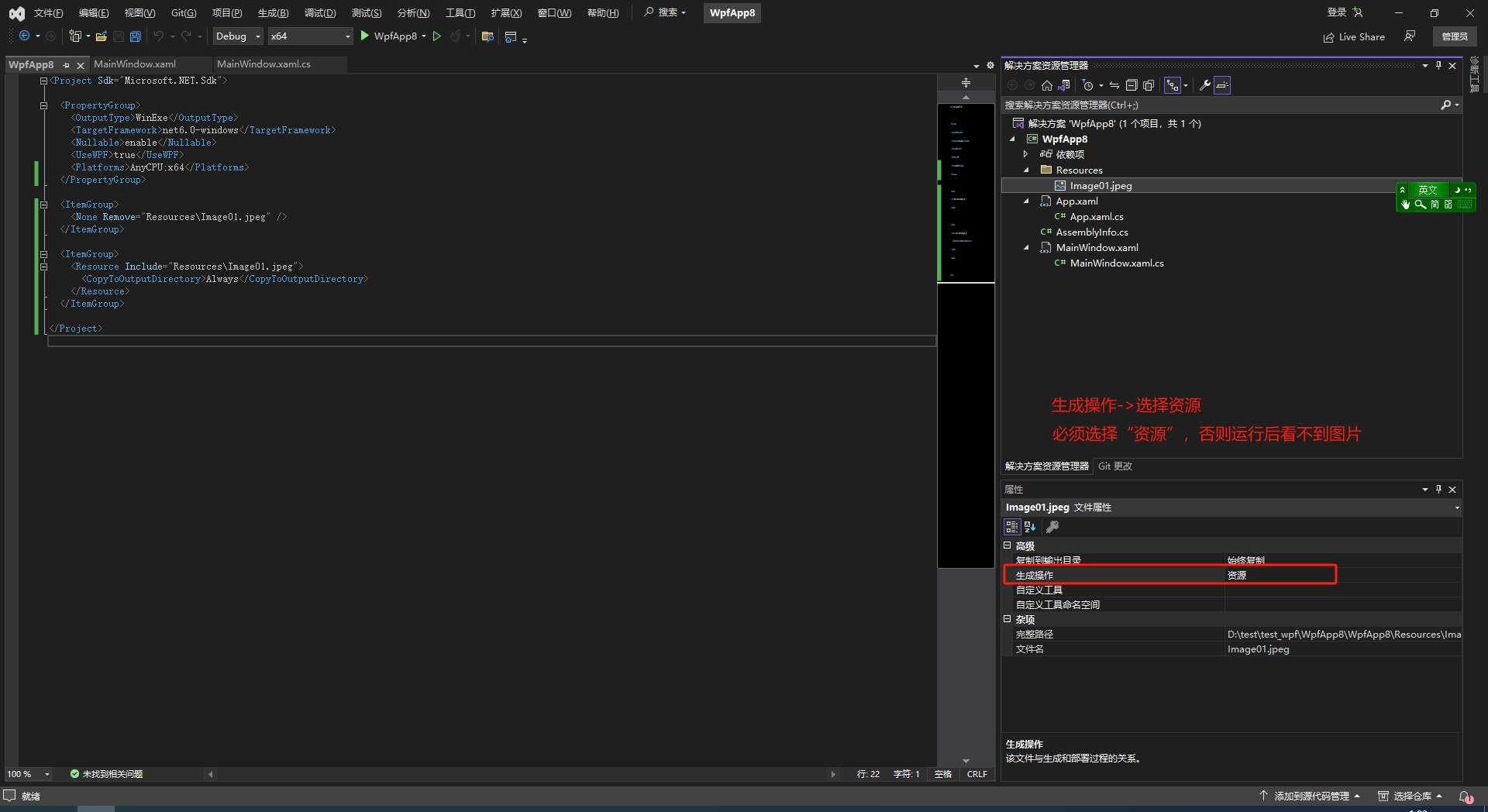The width and height of the screenshot is (1488, 812).
Task: Click the Home icon in Solution Explorer
Action: 1047,85
